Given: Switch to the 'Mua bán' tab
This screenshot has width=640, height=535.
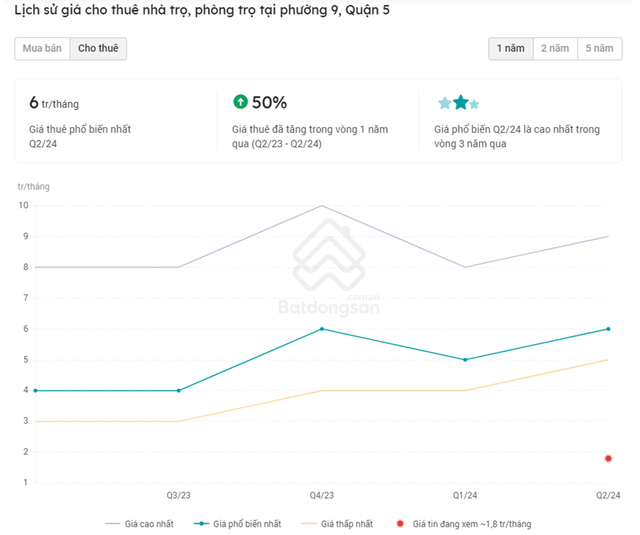Looking at the screenshot, I should (x=42, y=48).
